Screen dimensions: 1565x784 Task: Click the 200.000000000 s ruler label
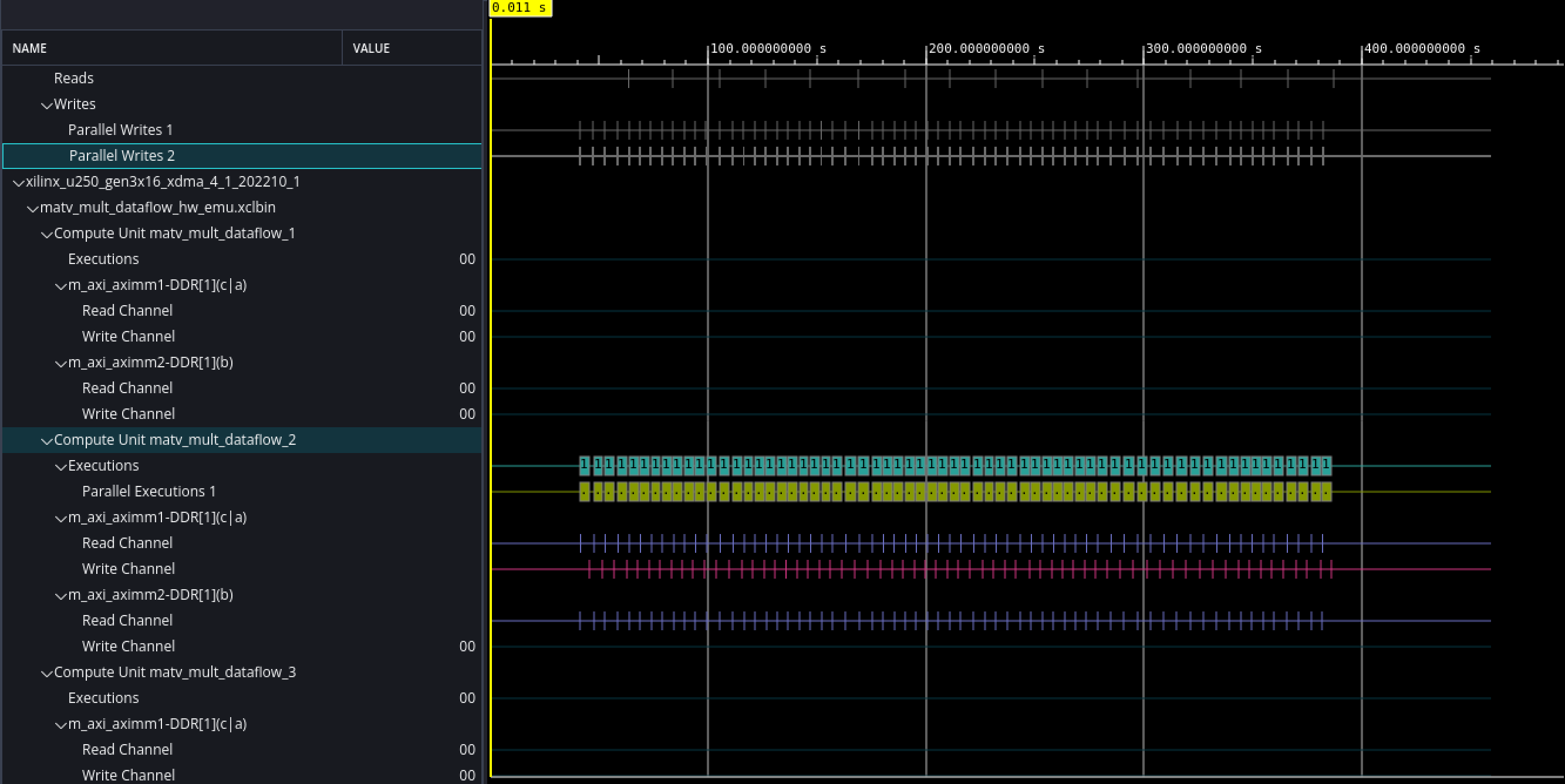point(987,49)
